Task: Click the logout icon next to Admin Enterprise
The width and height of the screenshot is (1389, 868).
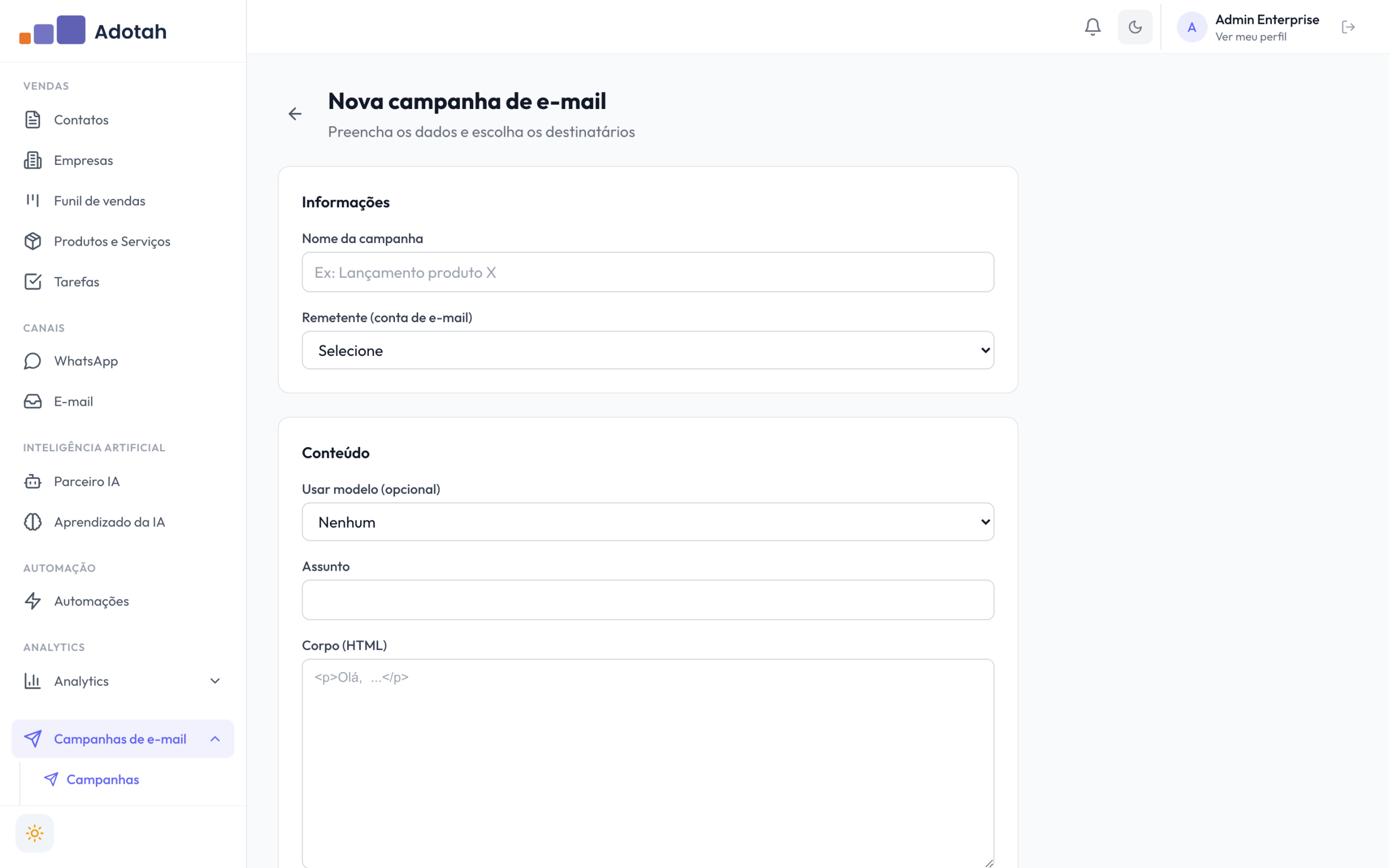Action: 1348,27
